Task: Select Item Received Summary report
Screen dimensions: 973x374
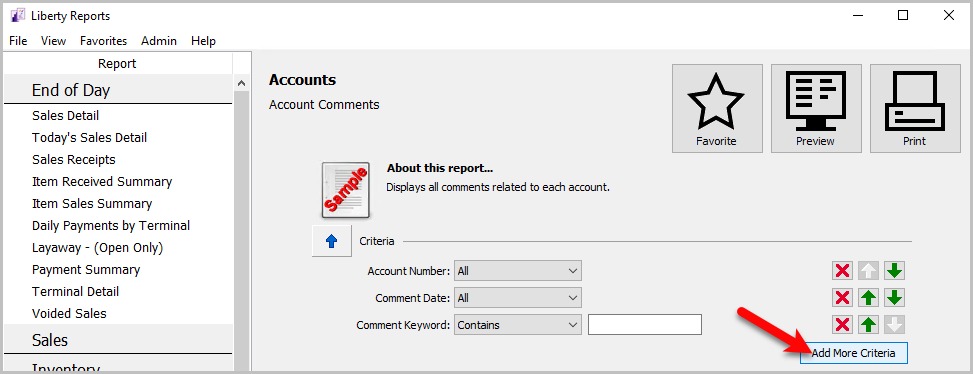Action: tap(102, 182)
